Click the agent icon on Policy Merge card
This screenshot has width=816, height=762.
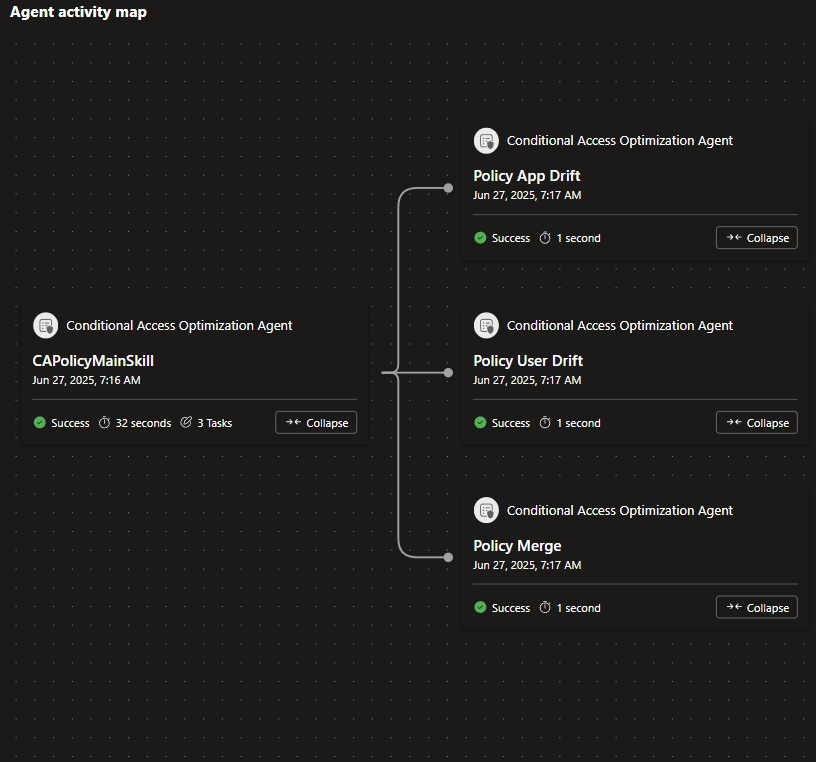pyautogui.click(x=486, y=510)
